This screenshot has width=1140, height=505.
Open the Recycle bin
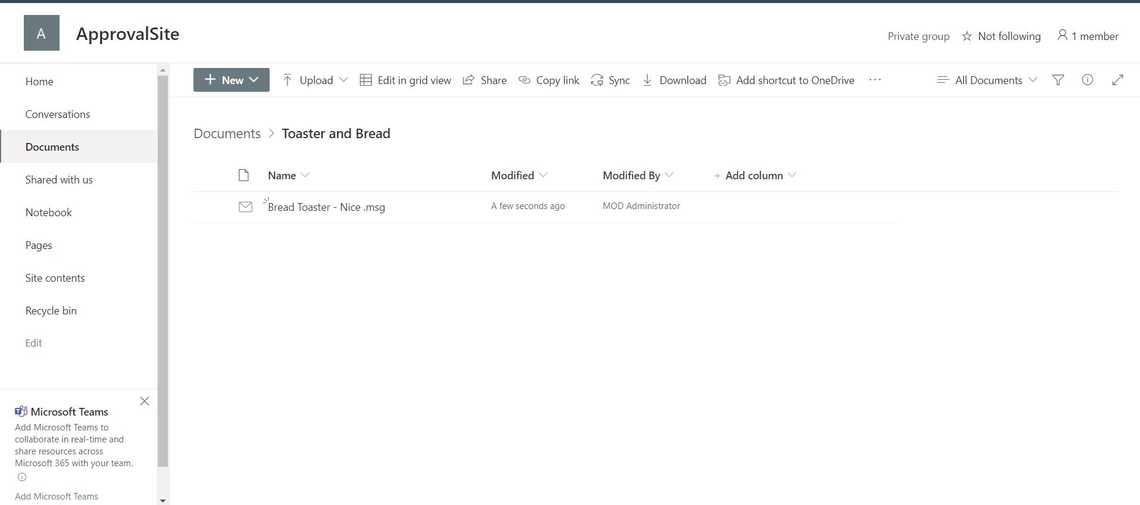pyautogui.click(x=51, y=310)
